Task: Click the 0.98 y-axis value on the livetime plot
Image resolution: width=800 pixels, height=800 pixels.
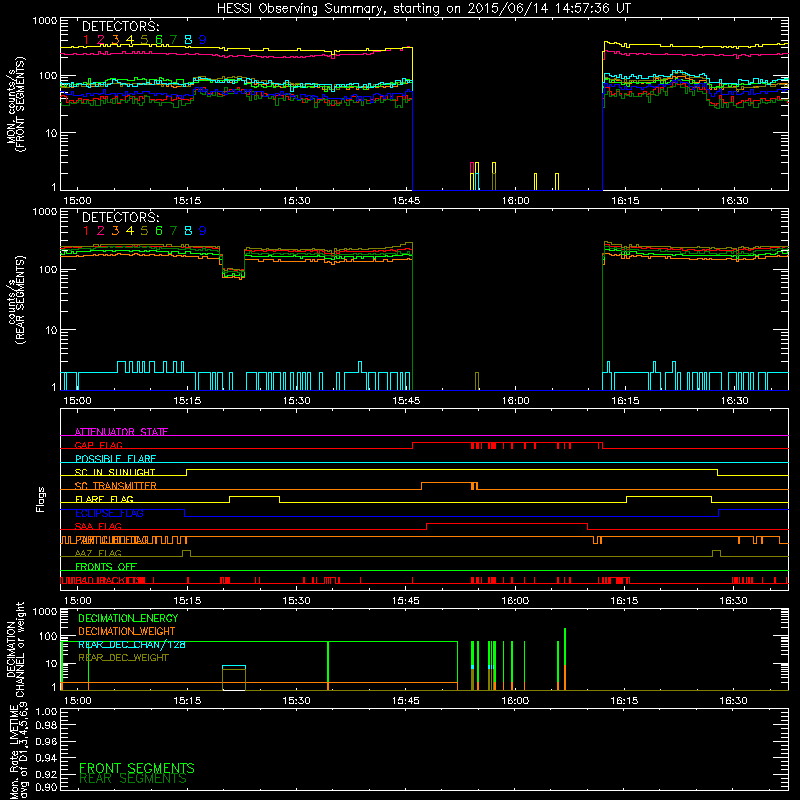Action: coord(46,725)
